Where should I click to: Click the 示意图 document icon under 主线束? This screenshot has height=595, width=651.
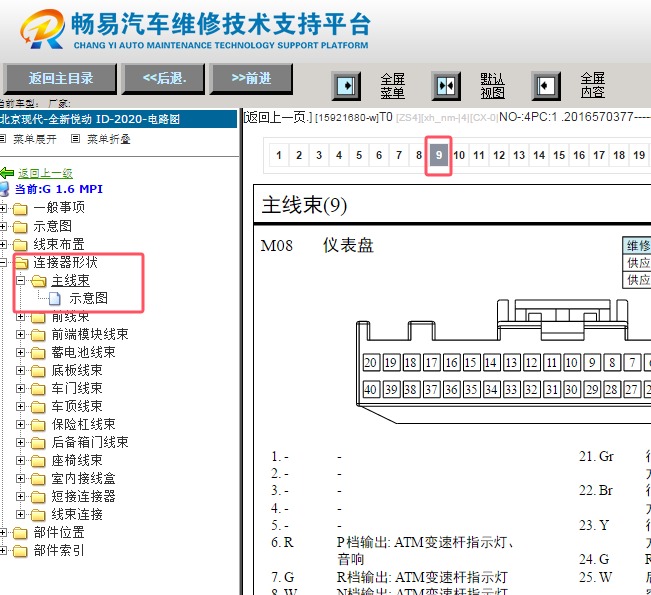tap(54, 298)
